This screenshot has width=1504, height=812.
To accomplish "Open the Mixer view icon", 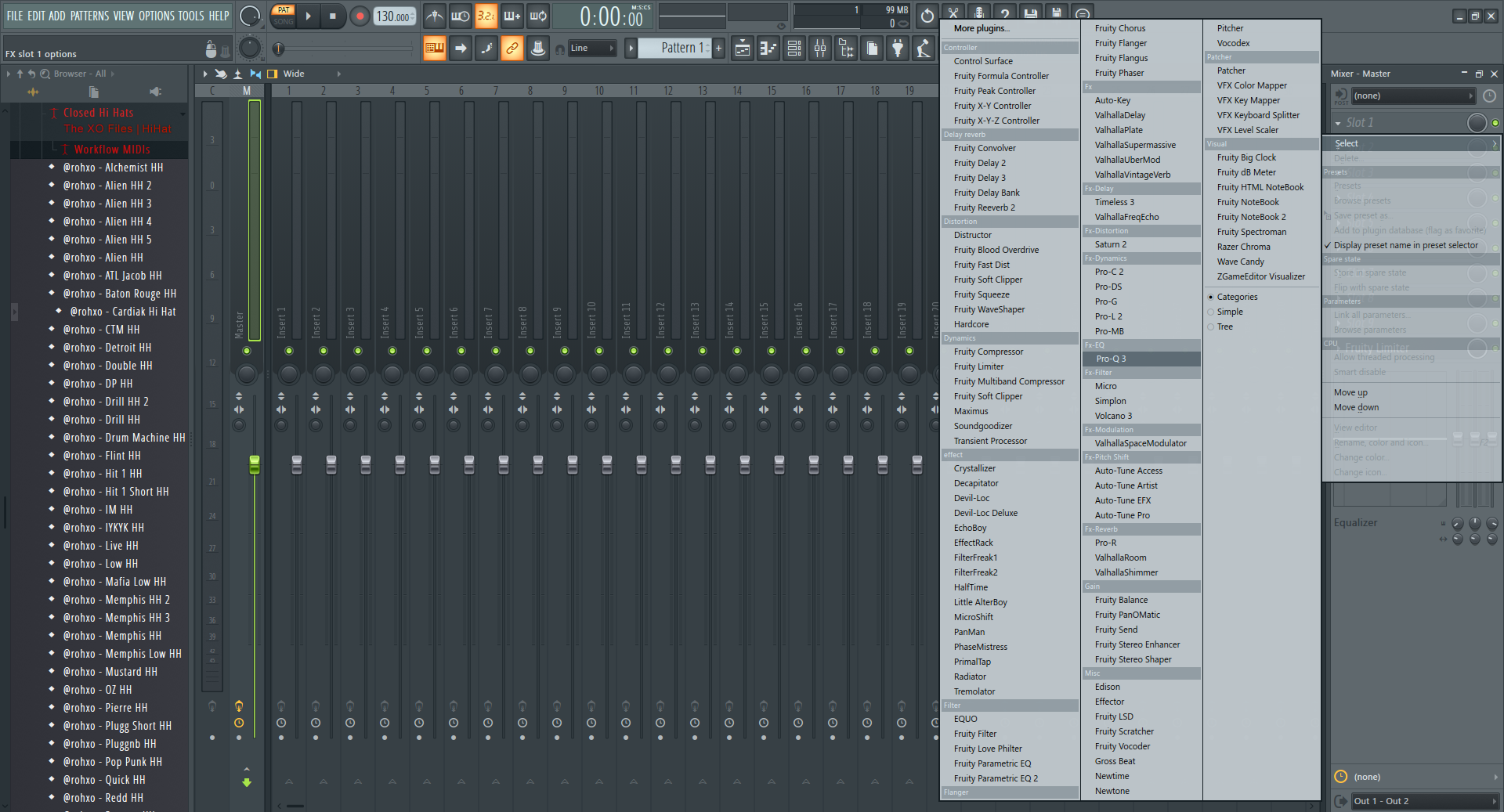I will click(820, 49).
